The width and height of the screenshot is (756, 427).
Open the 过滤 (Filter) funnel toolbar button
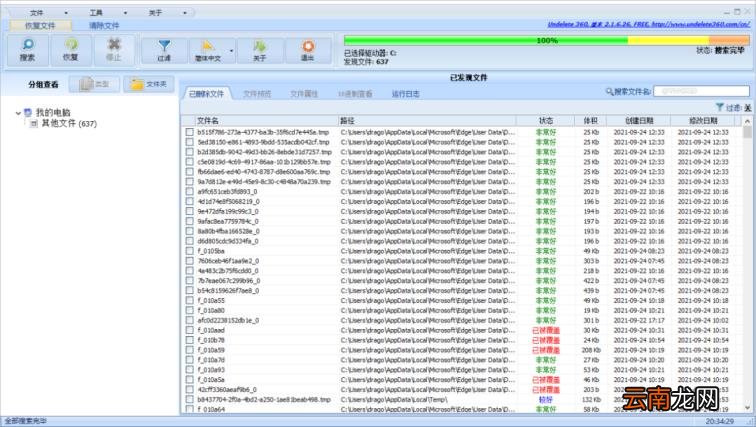[164, 50]
